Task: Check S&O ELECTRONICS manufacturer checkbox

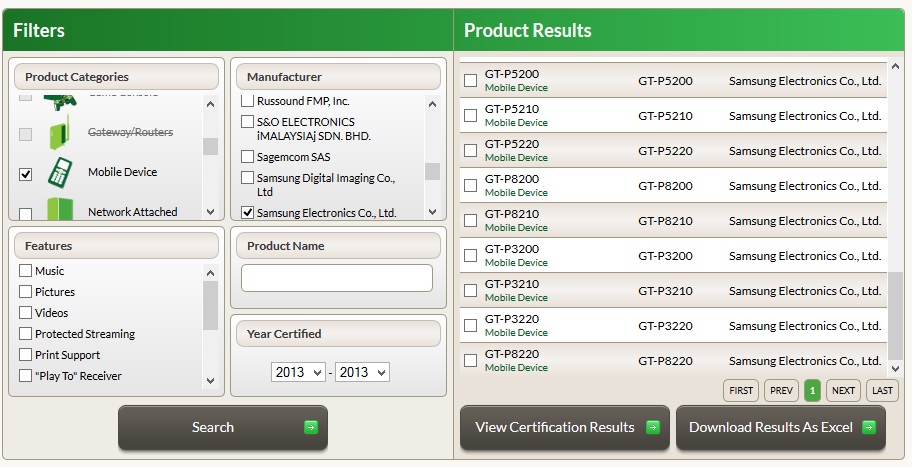Action: (247, 122)
